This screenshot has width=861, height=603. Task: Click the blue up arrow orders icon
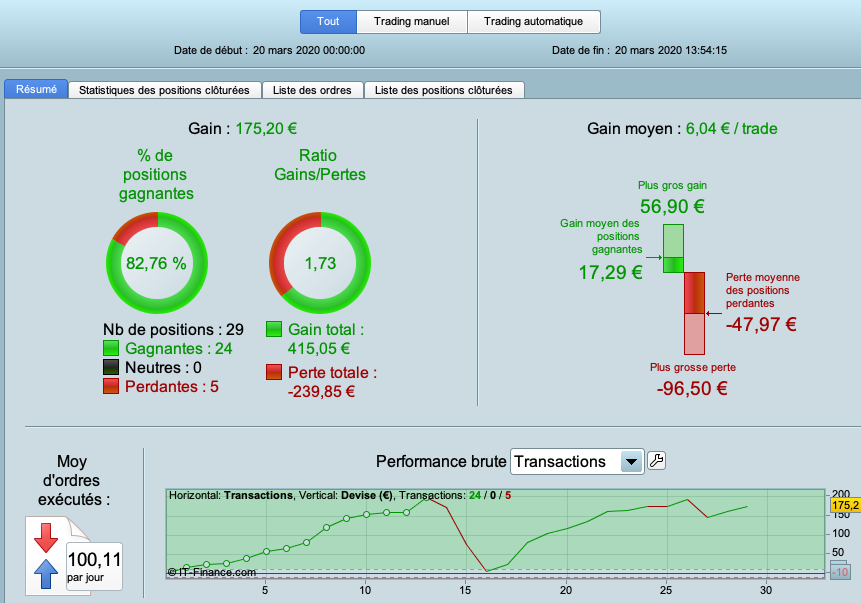point(46,574)
